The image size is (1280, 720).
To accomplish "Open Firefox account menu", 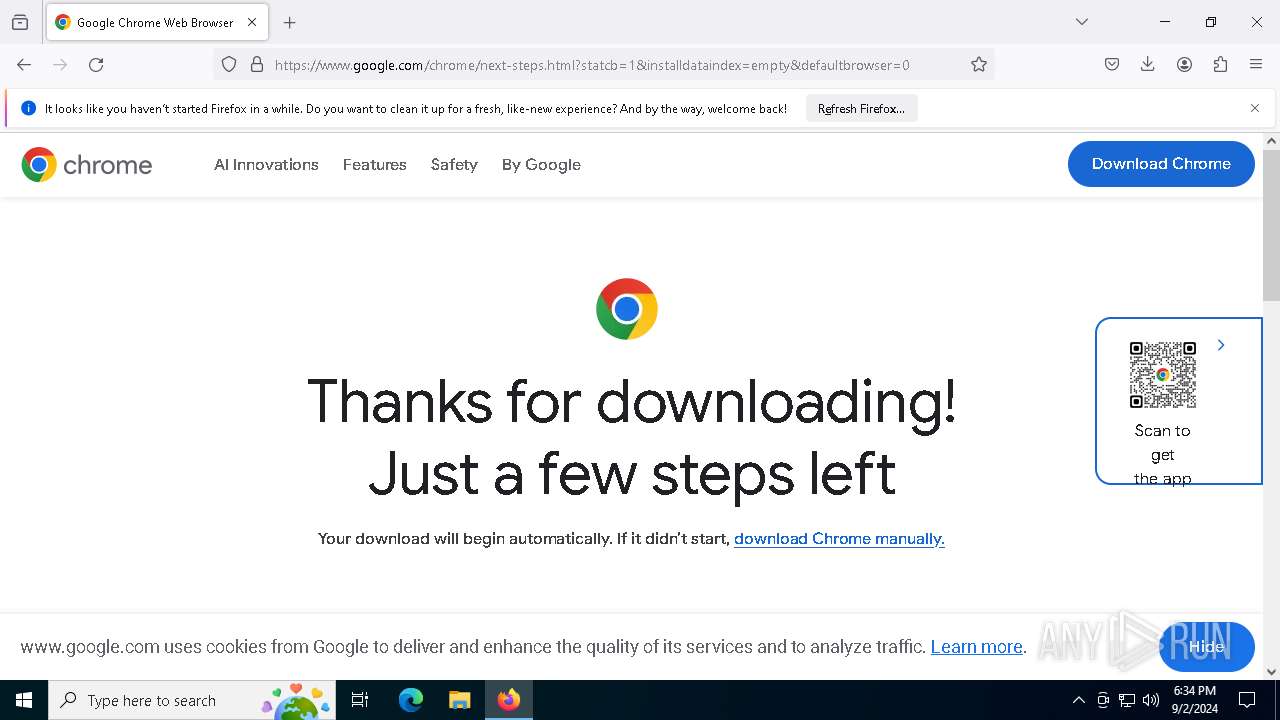I will [1184, 65].
